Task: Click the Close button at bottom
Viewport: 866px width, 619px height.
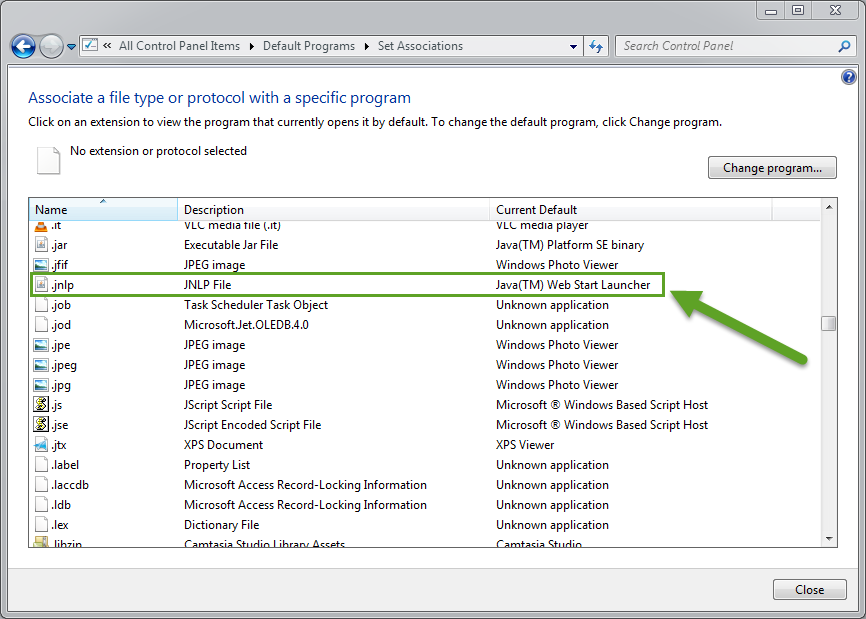Action: click(810, 590)
